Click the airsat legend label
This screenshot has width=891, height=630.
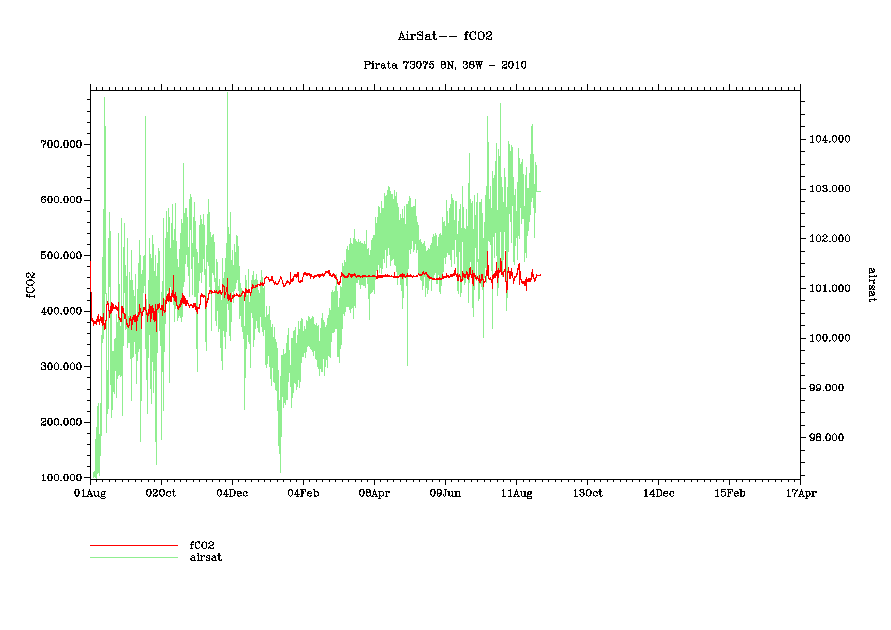click(205, 557)
